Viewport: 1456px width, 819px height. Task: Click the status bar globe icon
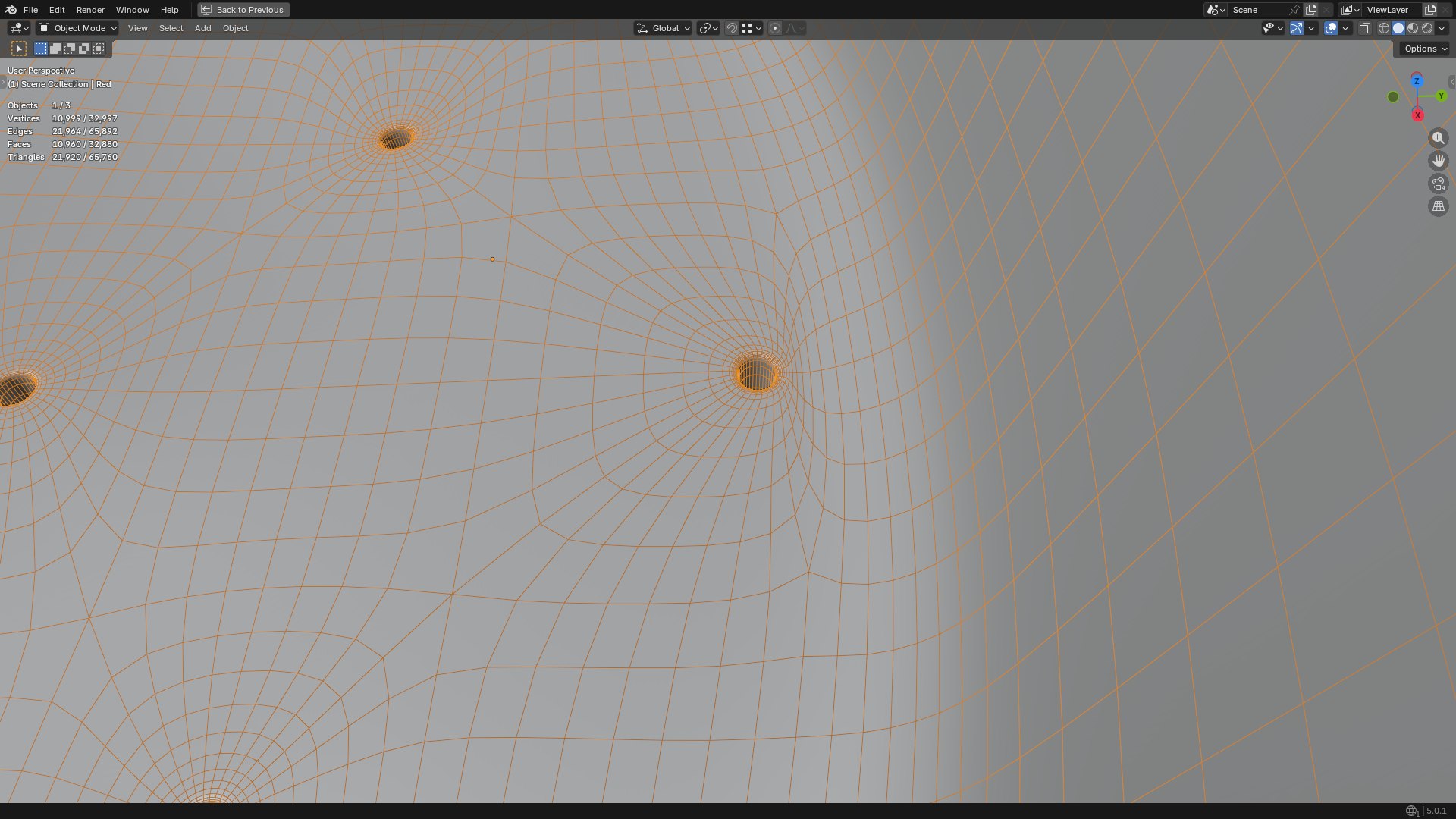[x=1411, y=811]
